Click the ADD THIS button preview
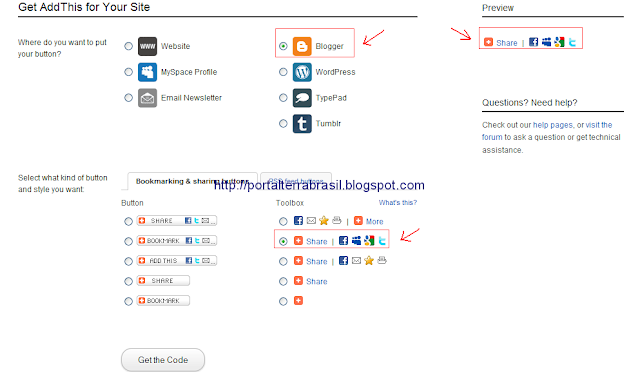This screenshot has width=640, height=372. (177, 261)
